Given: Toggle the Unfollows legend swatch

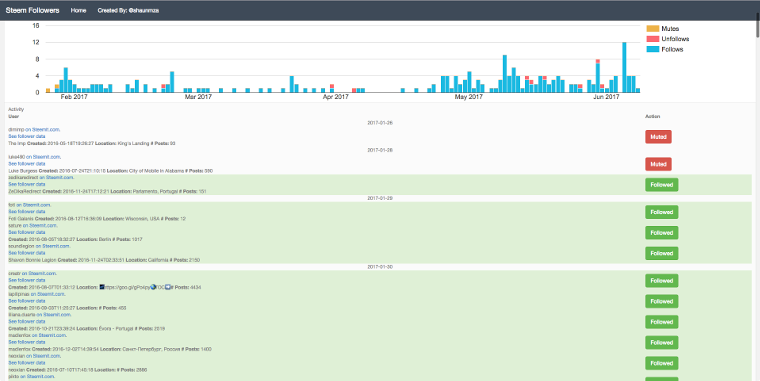Looking at the screenshot, I should pyautogui.click(x=653, y=39).
